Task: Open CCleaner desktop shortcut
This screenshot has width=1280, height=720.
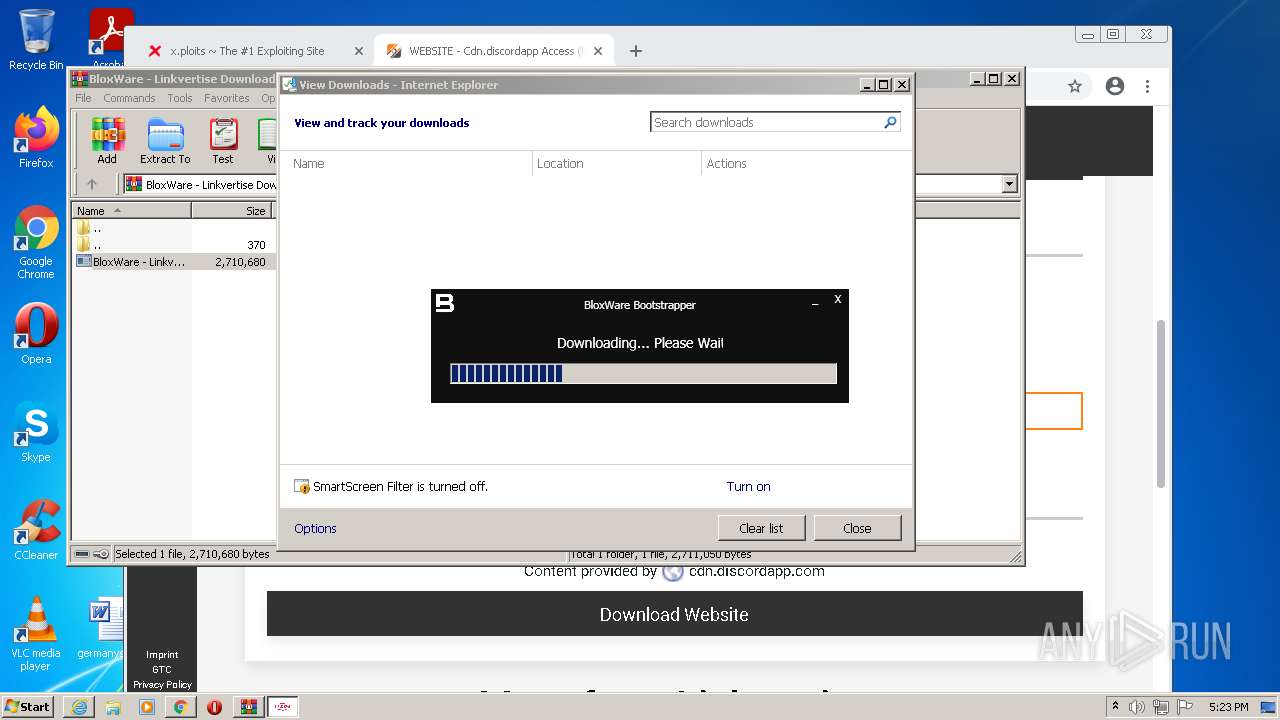Action: (36, 530)
